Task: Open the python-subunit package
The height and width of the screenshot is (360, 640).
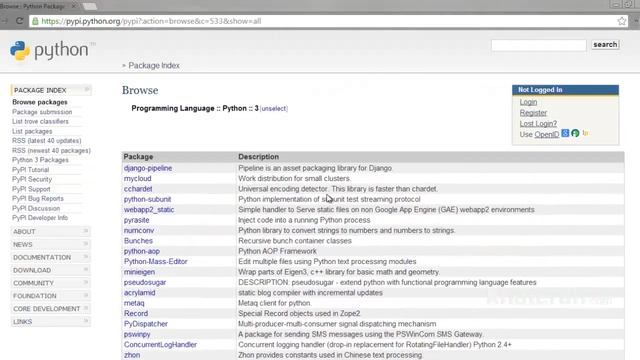Action: tap(147, 199)
